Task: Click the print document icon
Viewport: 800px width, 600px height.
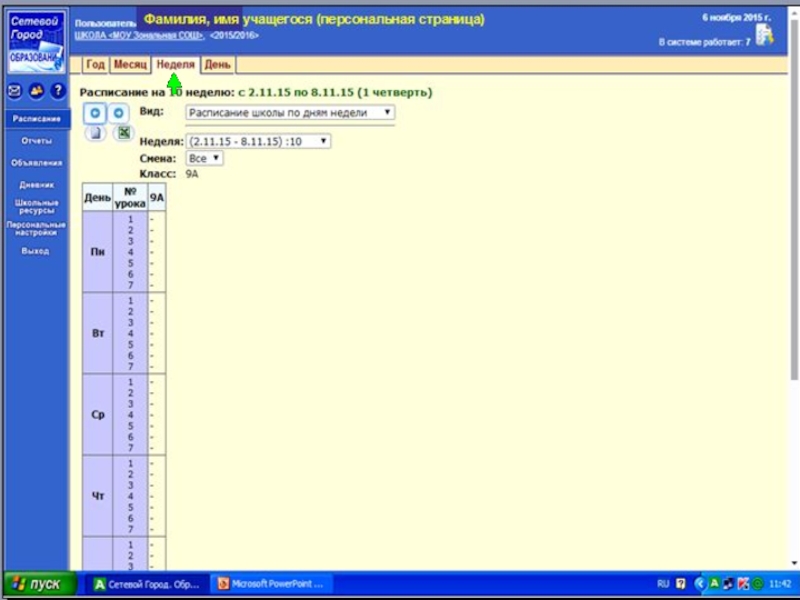Action: [95, 134]
